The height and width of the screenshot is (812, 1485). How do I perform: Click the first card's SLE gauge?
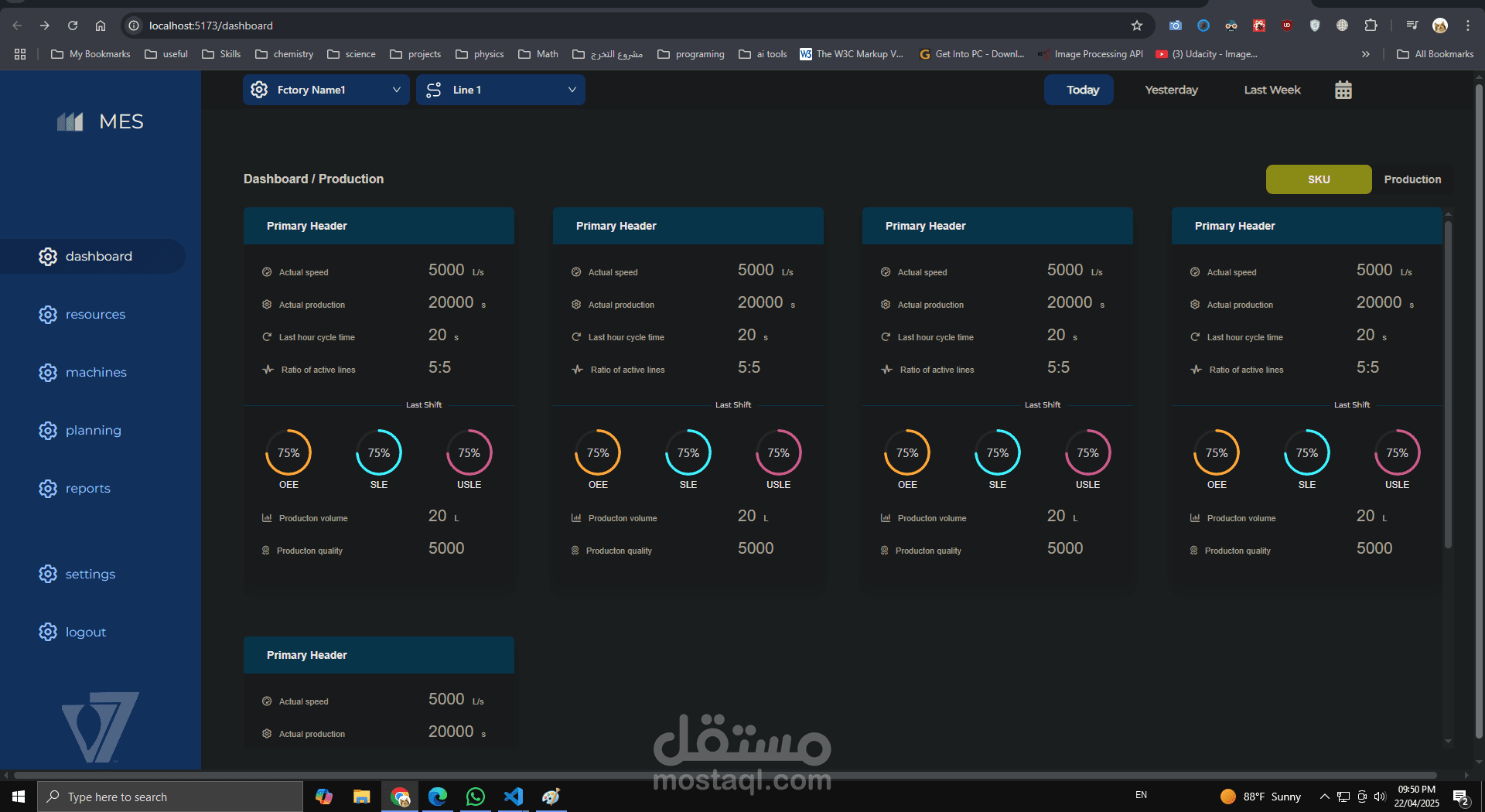379,452
